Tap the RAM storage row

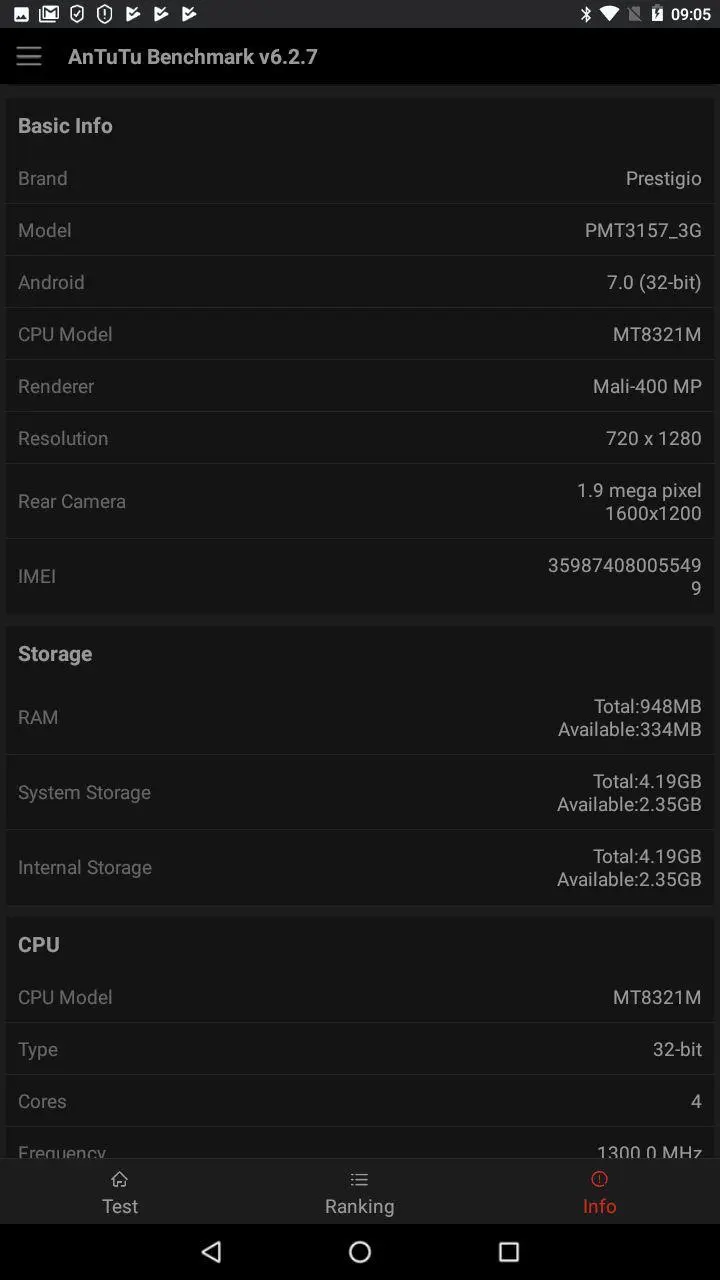pos(360,717)
